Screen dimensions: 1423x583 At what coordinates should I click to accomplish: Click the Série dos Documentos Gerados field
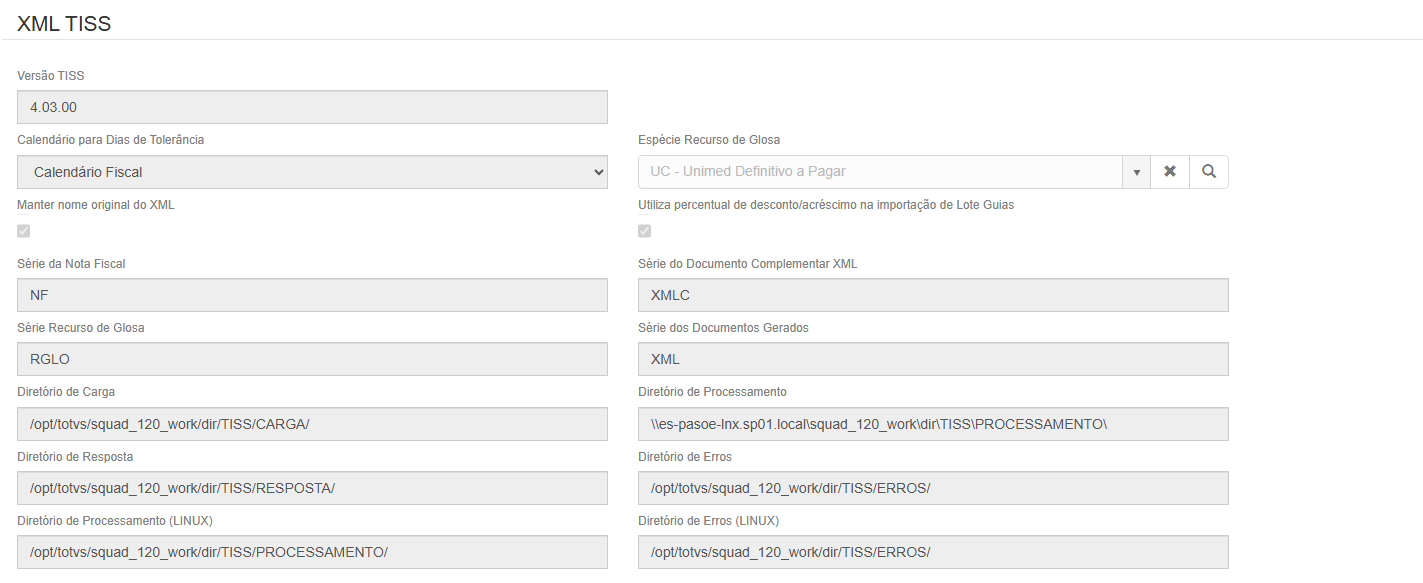coord(932,359)
